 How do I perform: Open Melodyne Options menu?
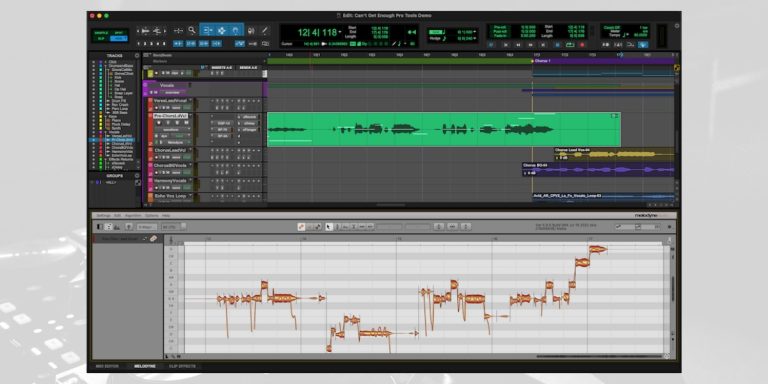pyautogui.click(x=152, y=216)
